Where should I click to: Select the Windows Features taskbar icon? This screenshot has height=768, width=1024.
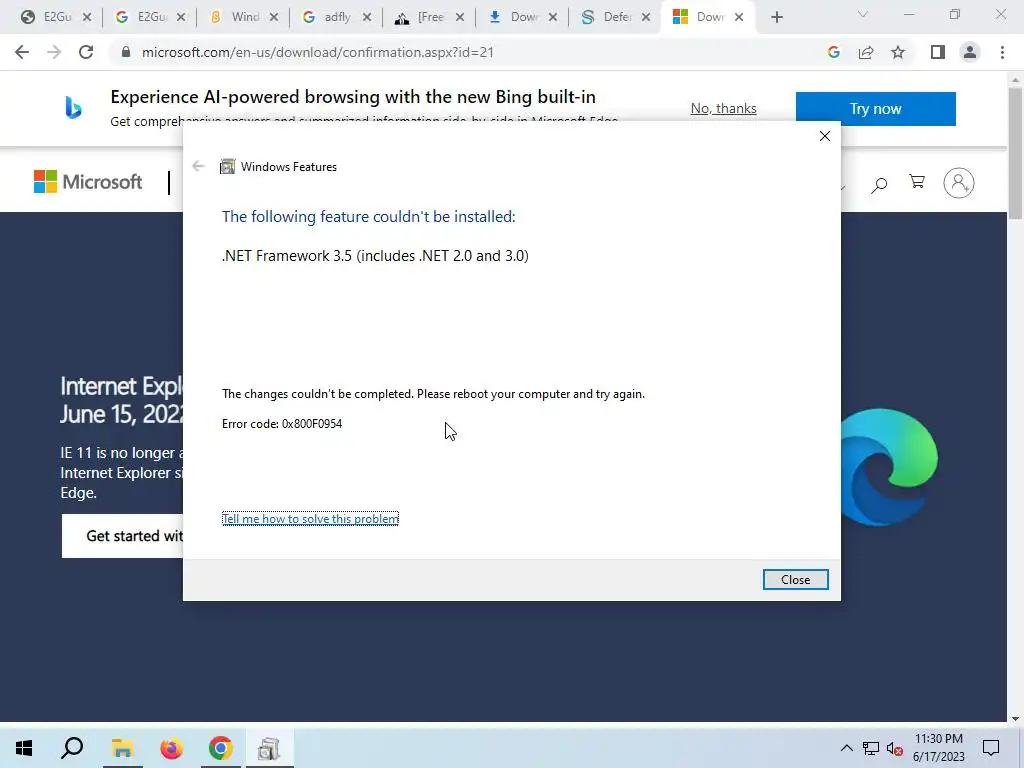click(268, 748)
